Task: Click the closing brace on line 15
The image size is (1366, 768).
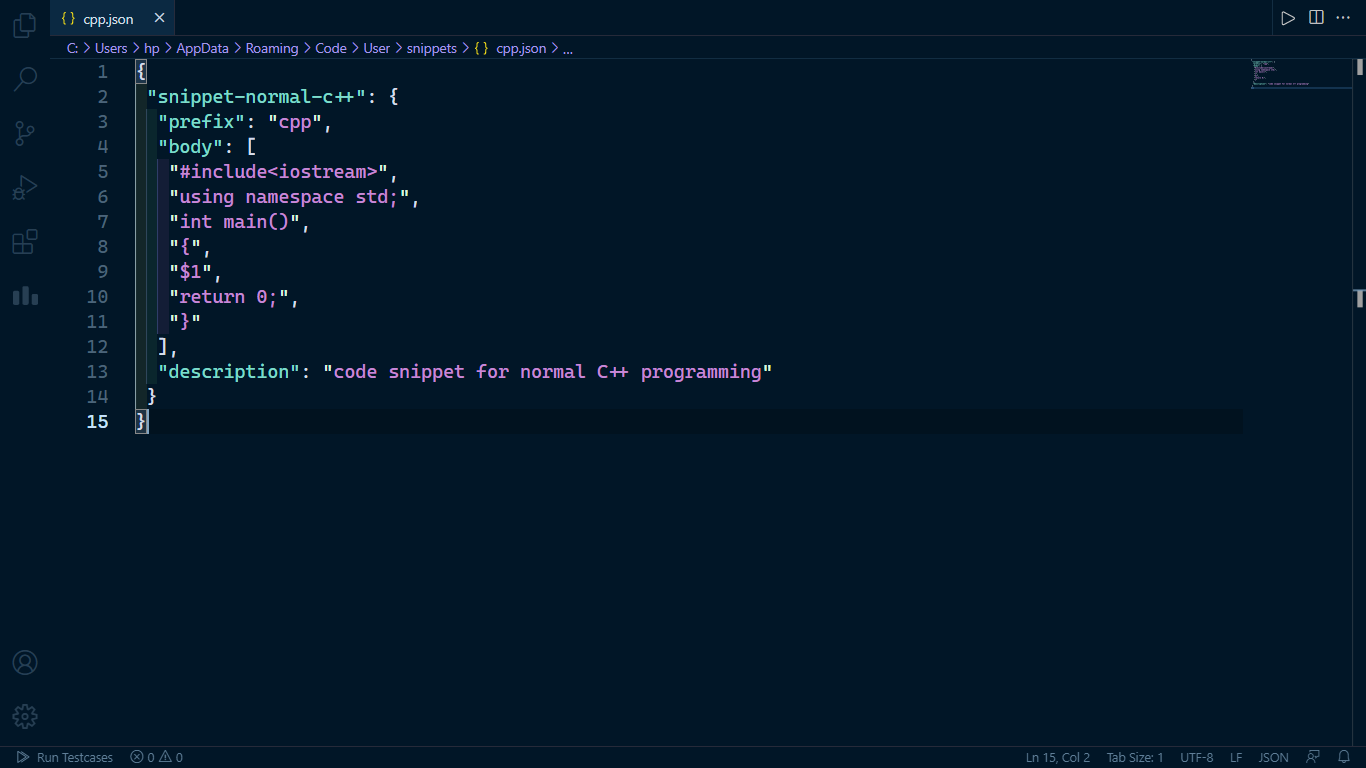Action: point(141,422)
